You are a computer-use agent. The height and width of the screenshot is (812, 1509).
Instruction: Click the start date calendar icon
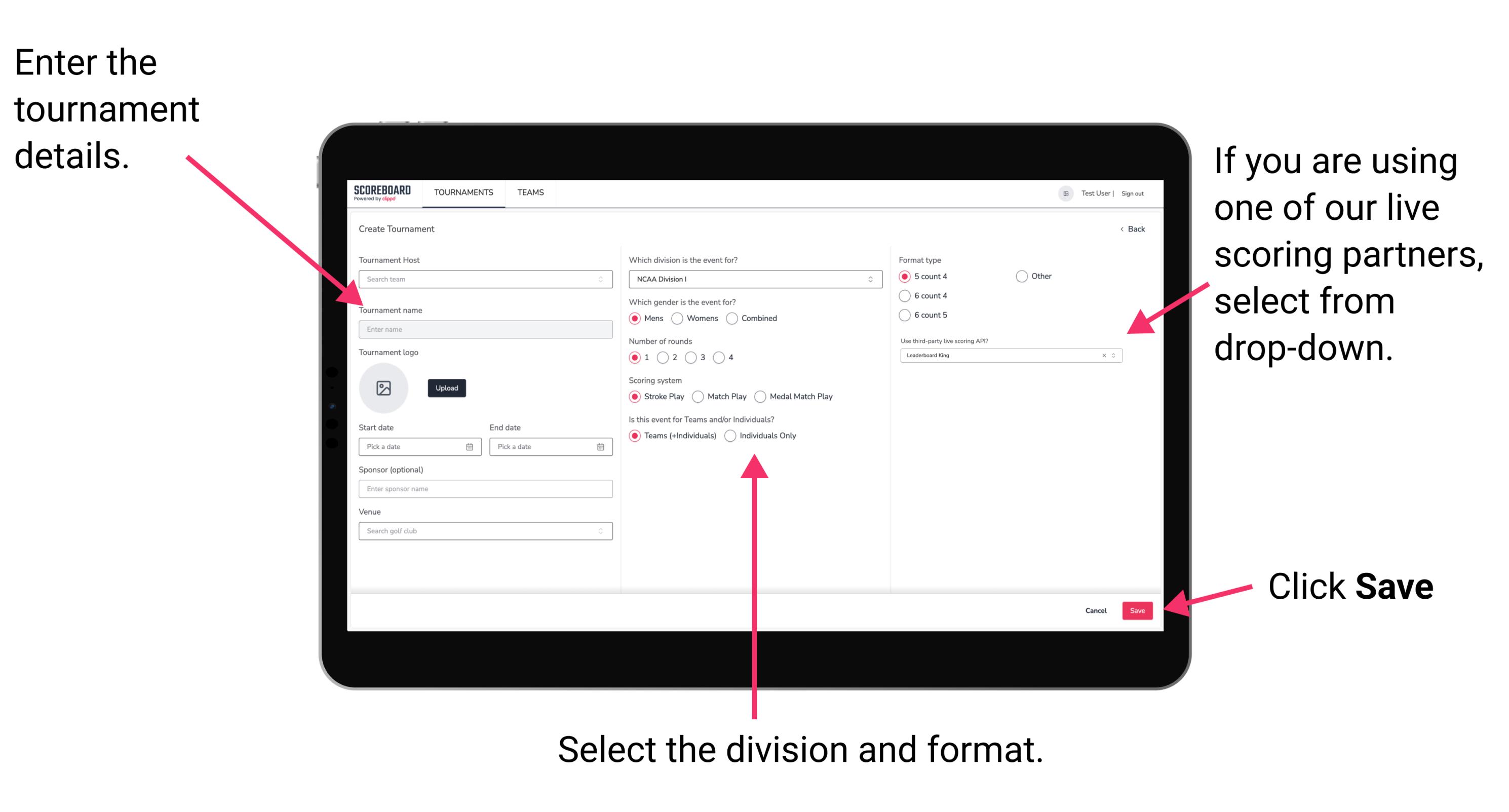(x=470, y=447)
